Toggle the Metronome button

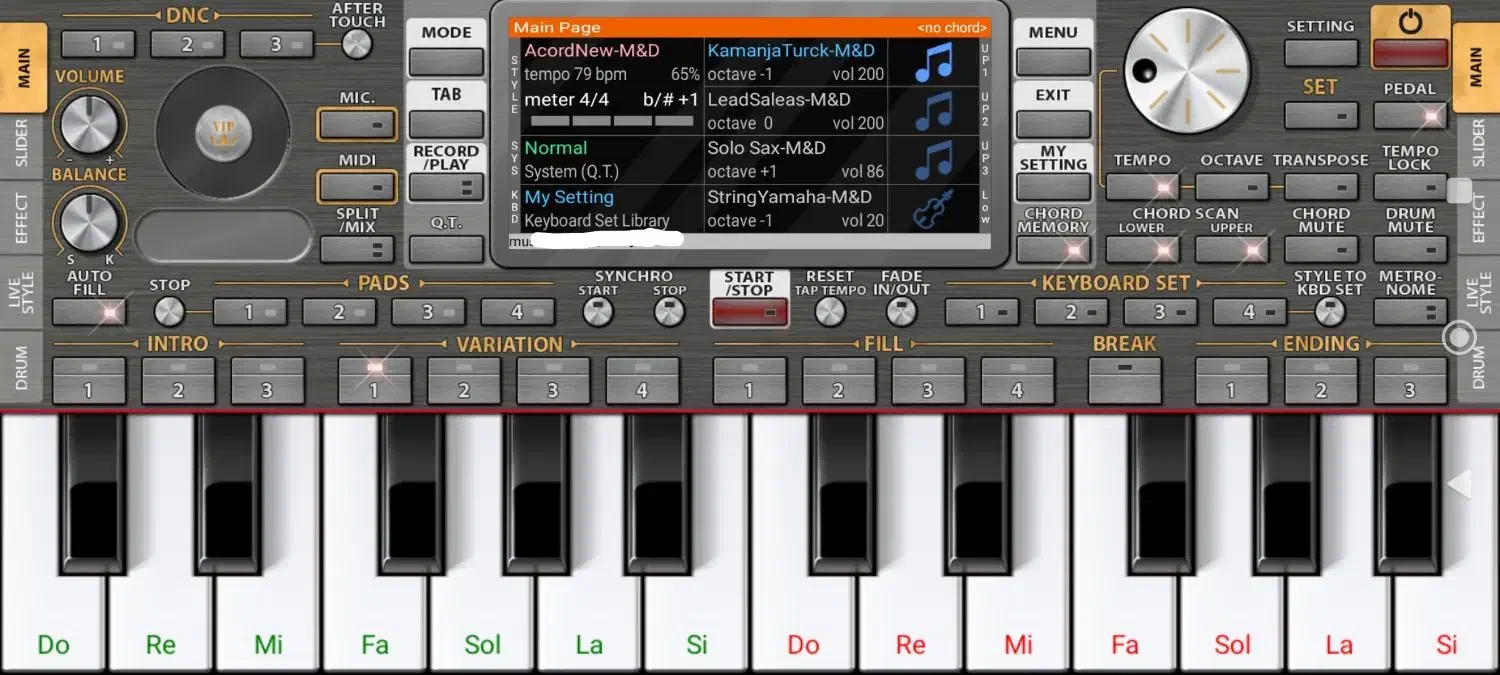pos(1410,312)
